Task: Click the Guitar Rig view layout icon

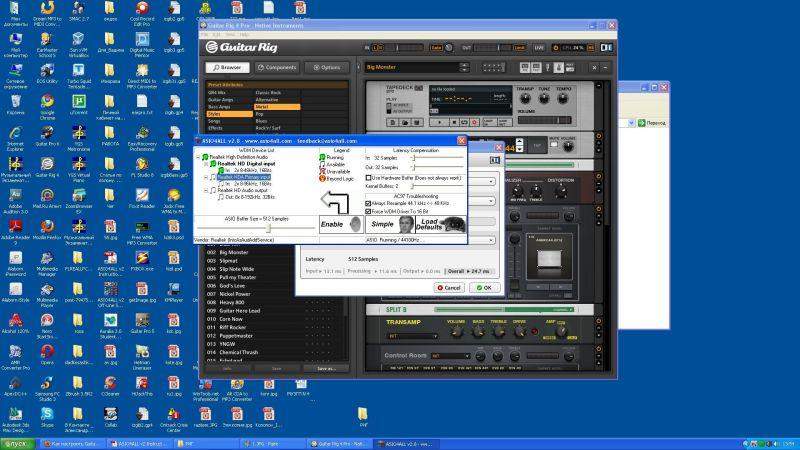Action: click(606, 47)
